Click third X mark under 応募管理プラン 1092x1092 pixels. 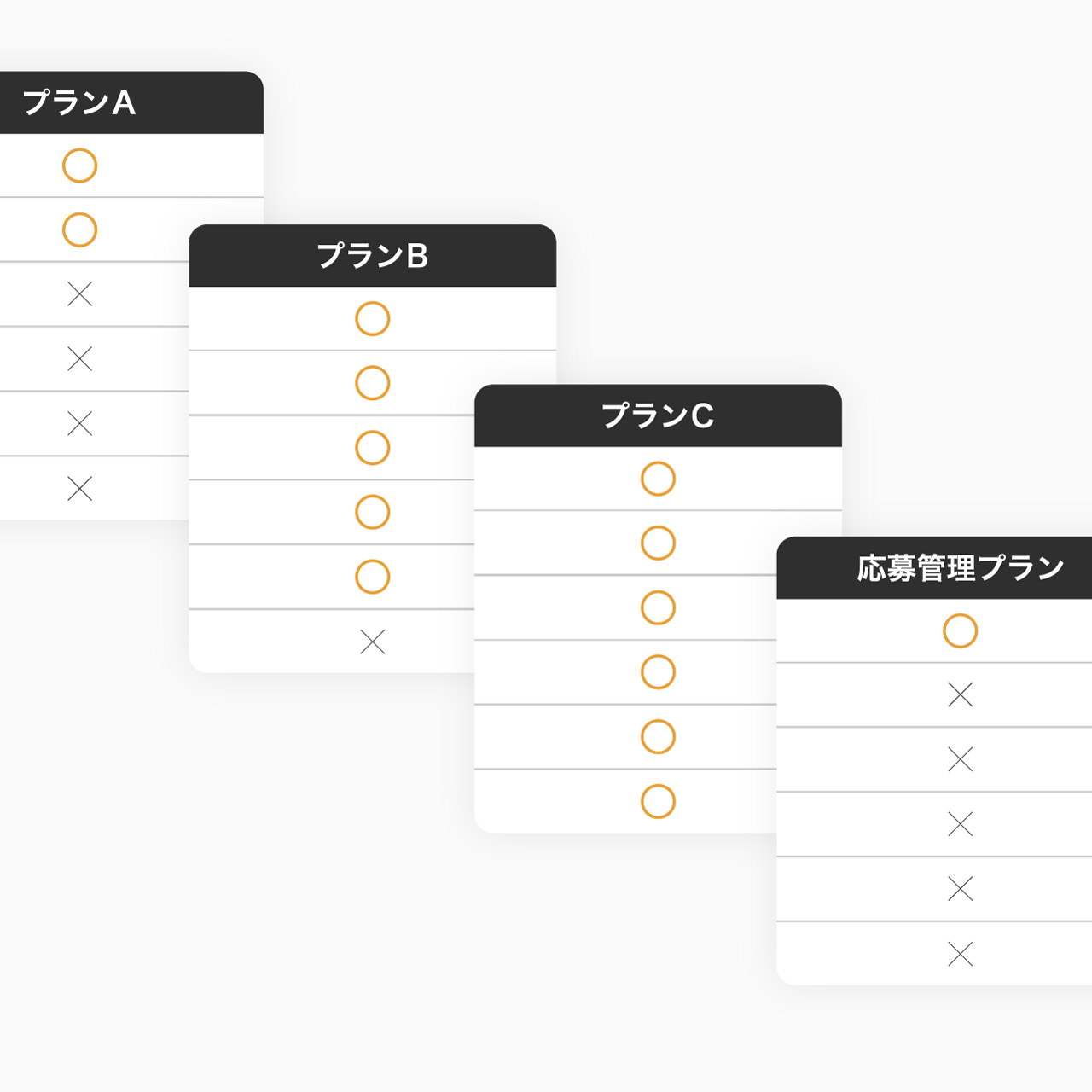pyautogui.click(x=960, y=824)
